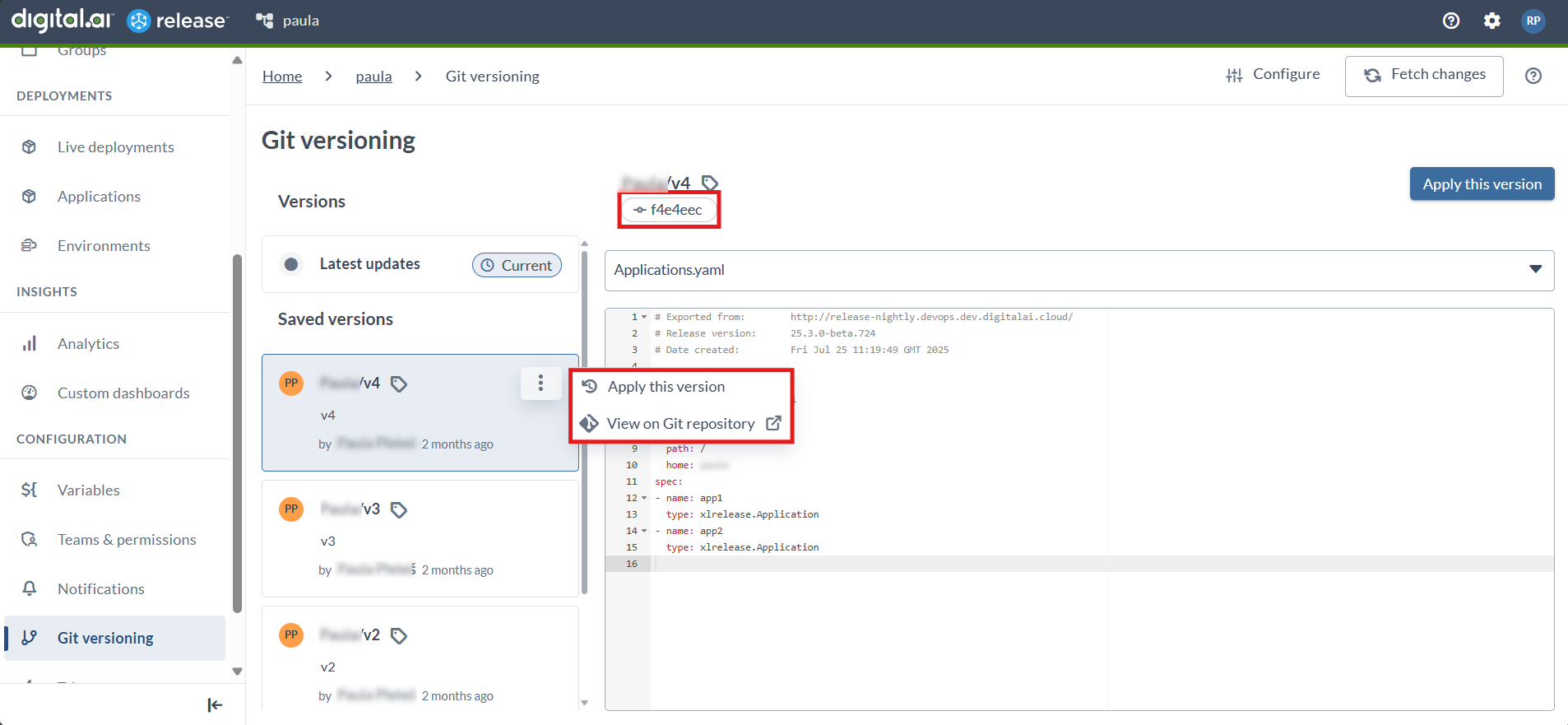The height and width of the screenshot is (725, 1568).
Task: Click the Notifications bell icon
Action: tap(30, 588)
